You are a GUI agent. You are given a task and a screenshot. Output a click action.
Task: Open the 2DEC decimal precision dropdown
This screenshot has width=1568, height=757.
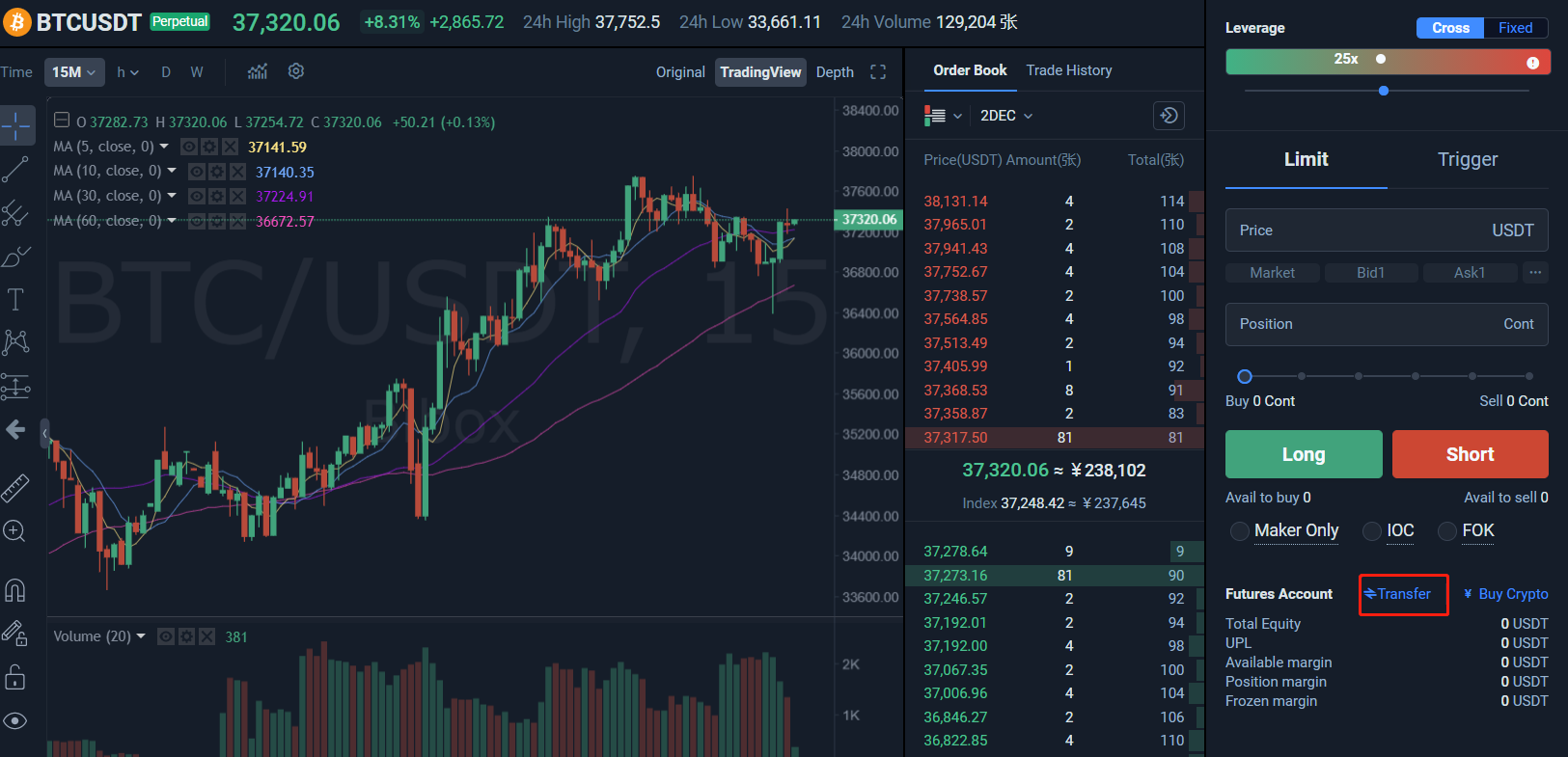click(x=1005, y=116)
